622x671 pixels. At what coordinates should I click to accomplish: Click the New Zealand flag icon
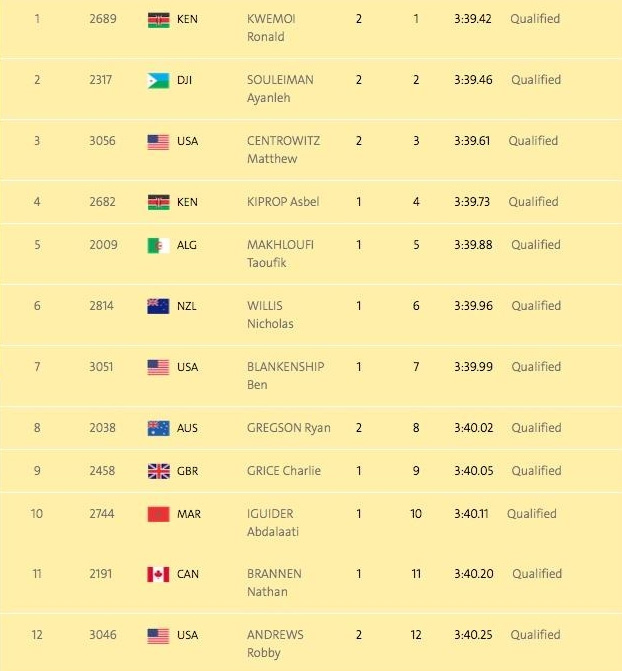[158, 306]
